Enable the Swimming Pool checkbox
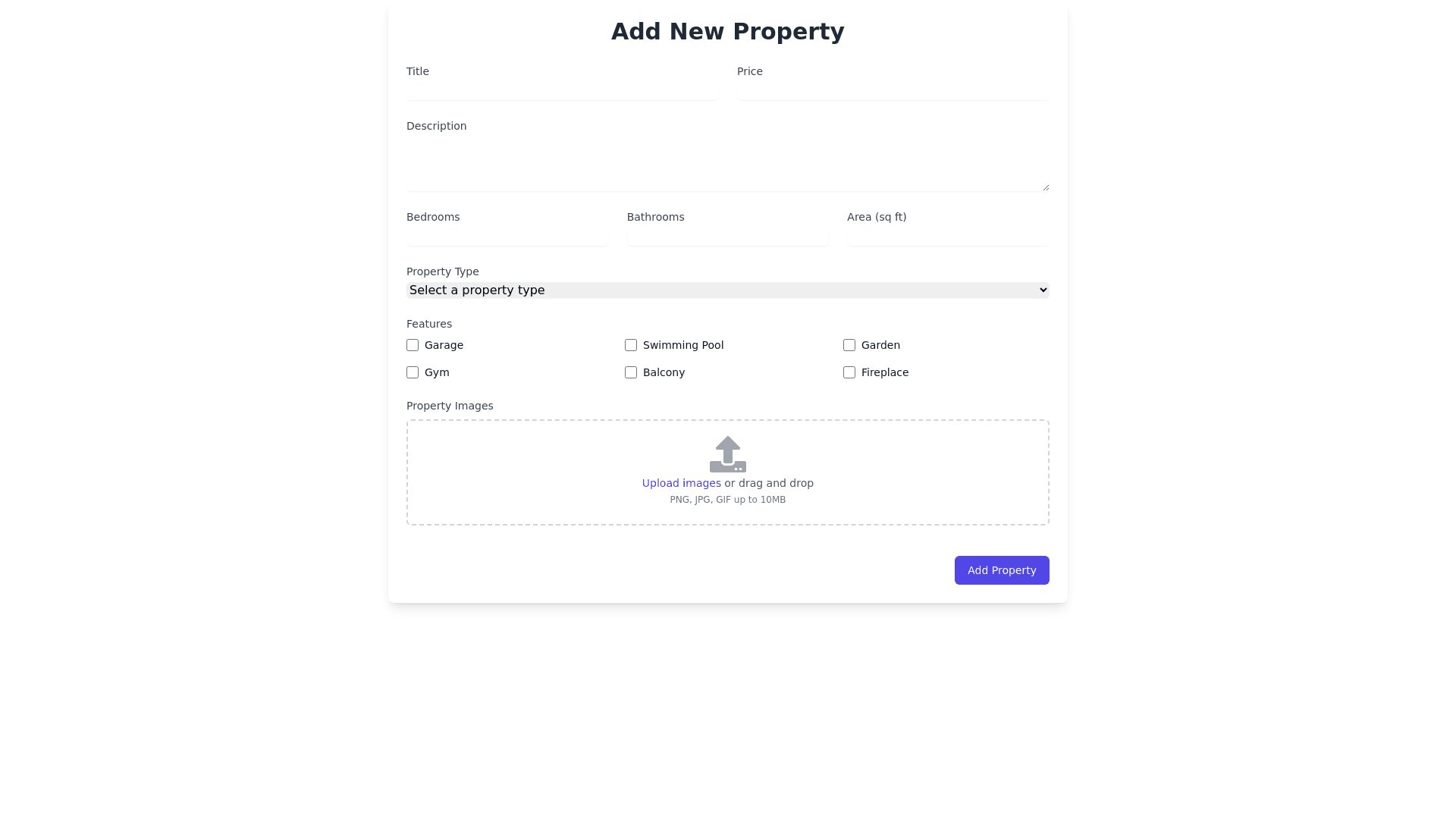 [631, 345]
